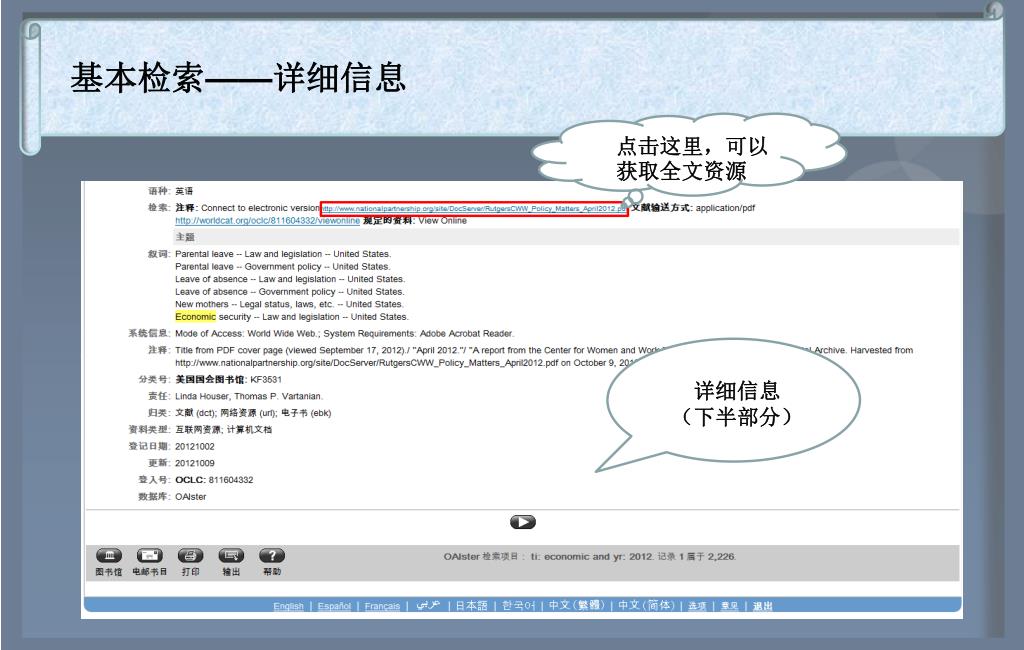Select subject 'New mothers -- Legal status'

click(289, 304)
